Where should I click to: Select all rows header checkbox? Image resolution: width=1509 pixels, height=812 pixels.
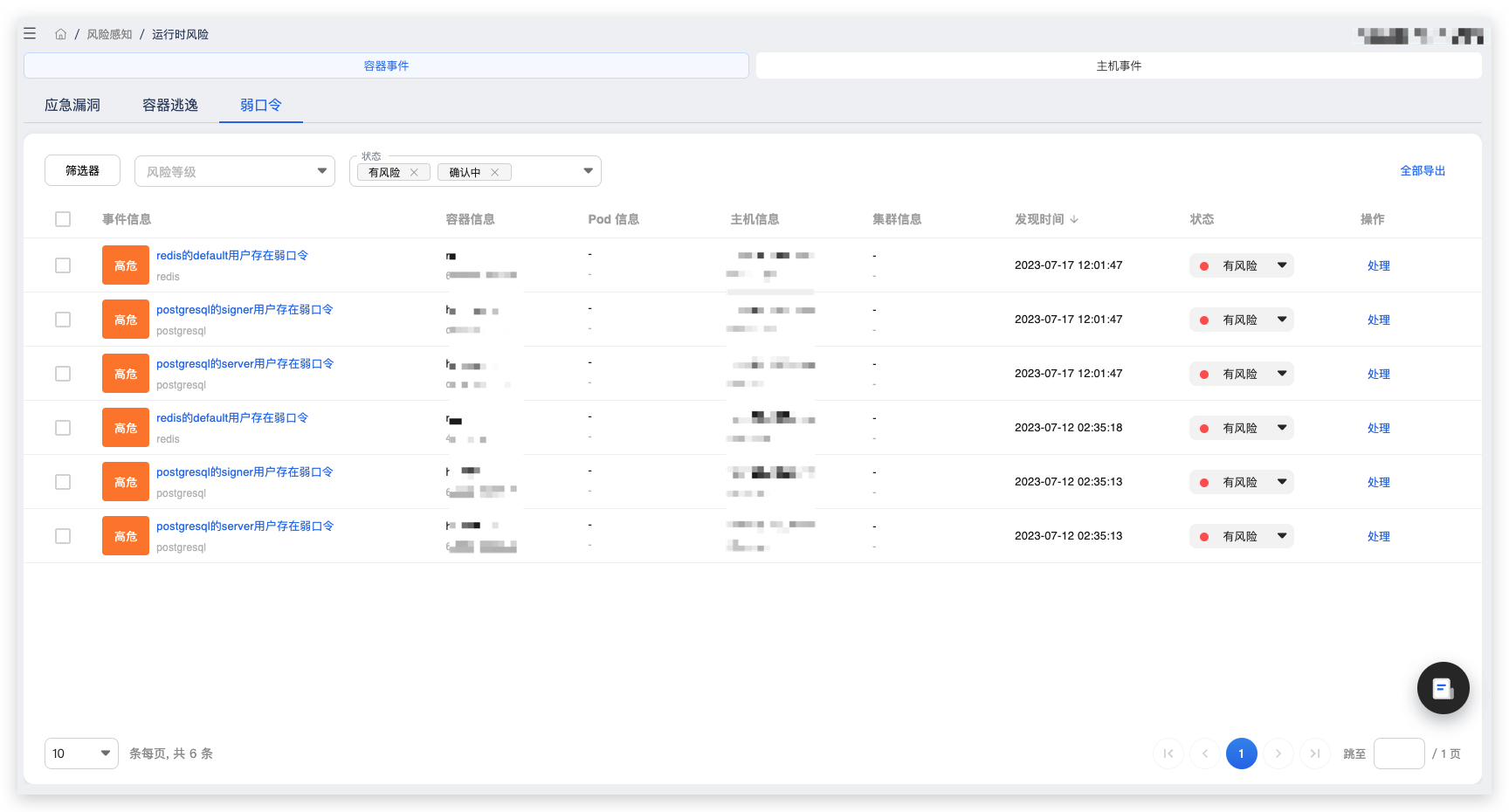pos(63,219)
